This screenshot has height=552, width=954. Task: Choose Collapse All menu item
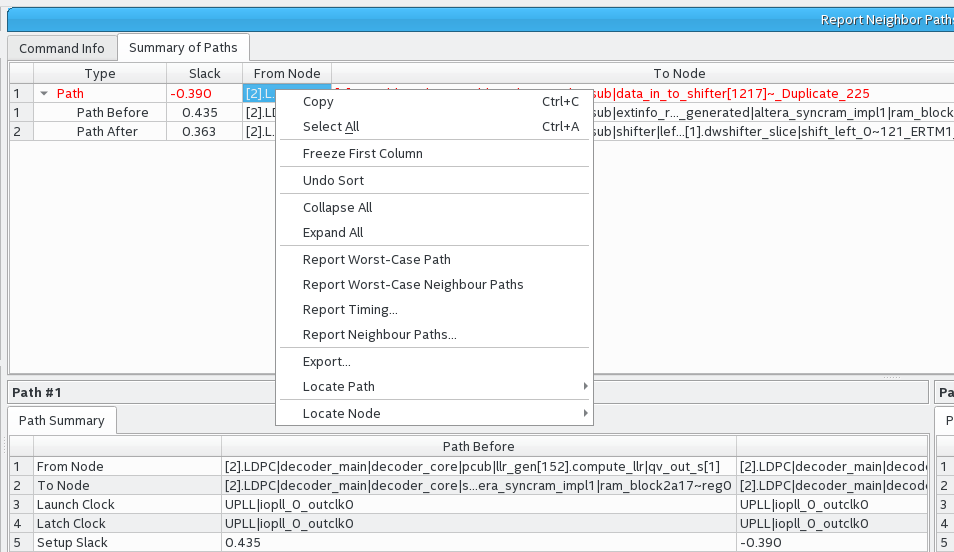pos(337,208)
